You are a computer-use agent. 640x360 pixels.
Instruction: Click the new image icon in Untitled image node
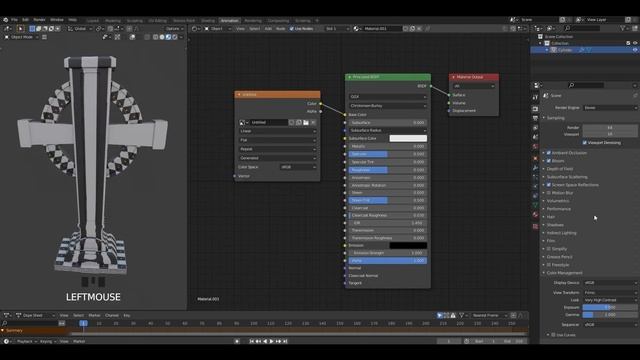[x=299, y=122]
